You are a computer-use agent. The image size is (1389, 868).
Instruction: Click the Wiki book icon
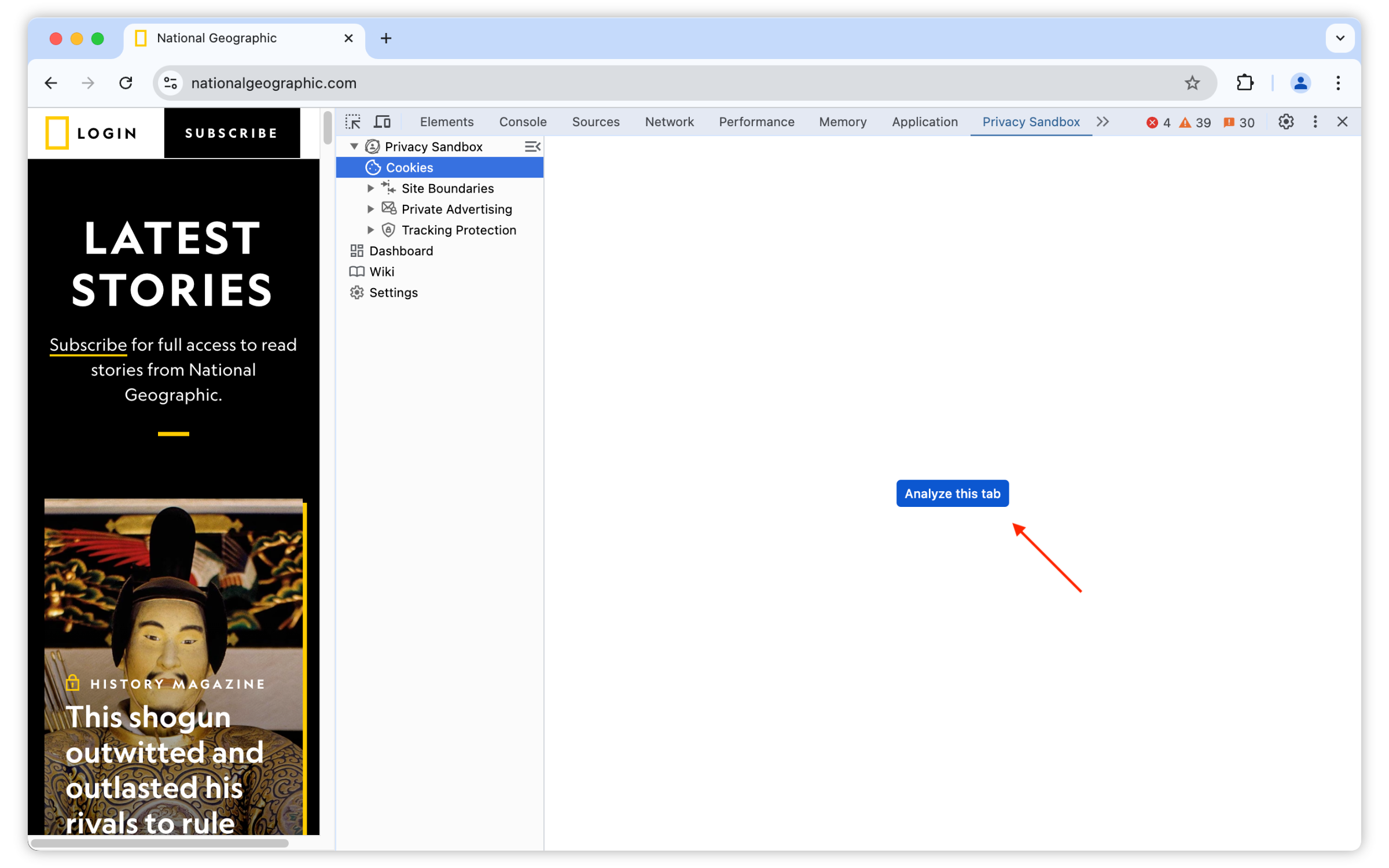coord(357,272)
